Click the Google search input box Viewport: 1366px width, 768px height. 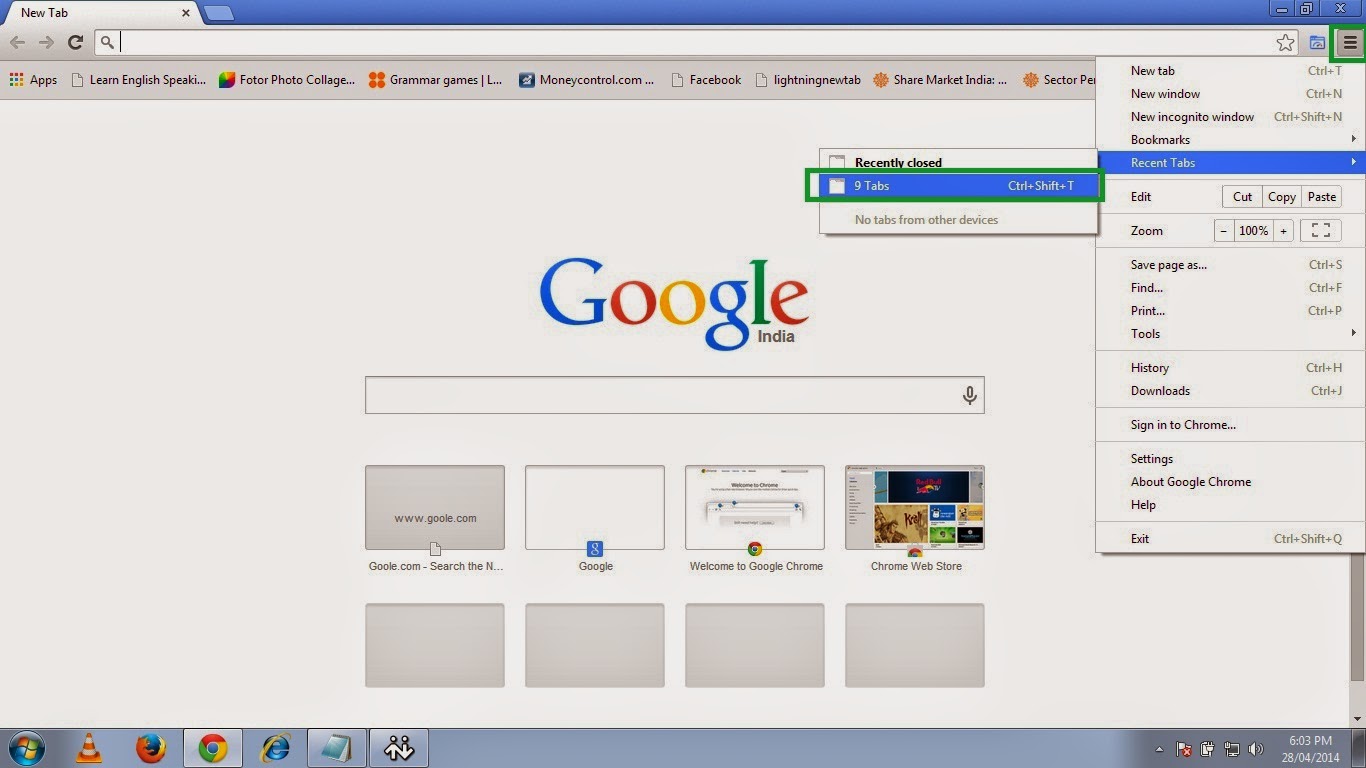pos(674,395)
